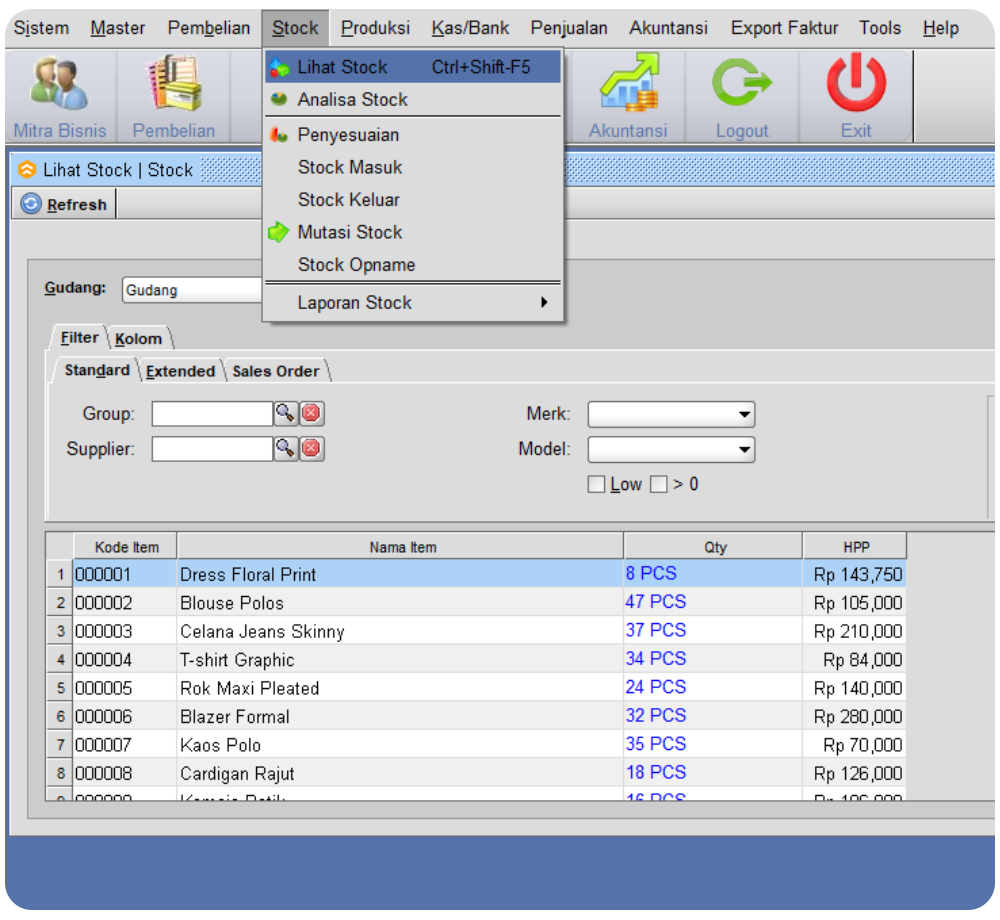Image resolution: width=1000 pixels, height=920 pixels.
Task: Close the open Stock menu
Action: (x=295, y=28)
